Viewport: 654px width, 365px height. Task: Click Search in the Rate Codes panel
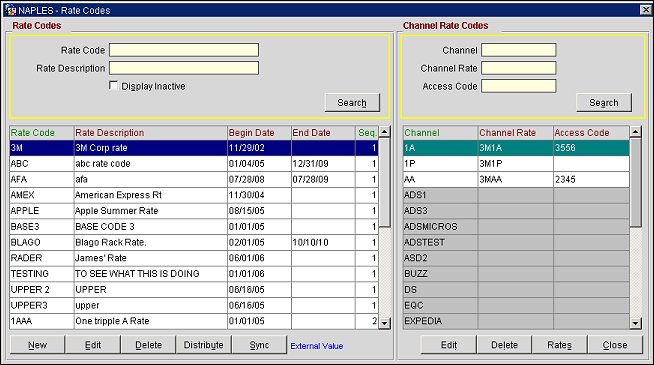point(352,103)
